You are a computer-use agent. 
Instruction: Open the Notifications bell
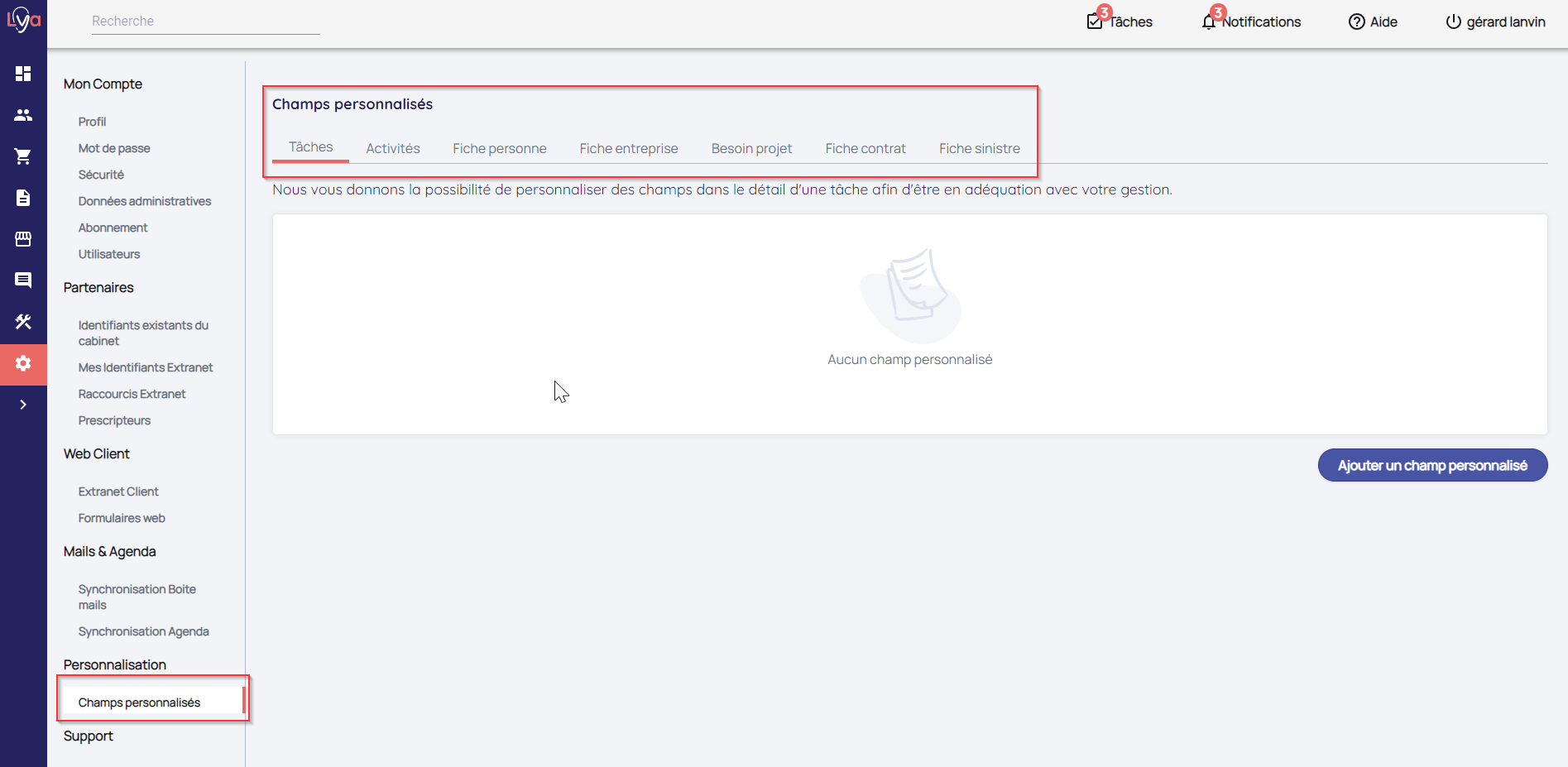pos(1251,22)
